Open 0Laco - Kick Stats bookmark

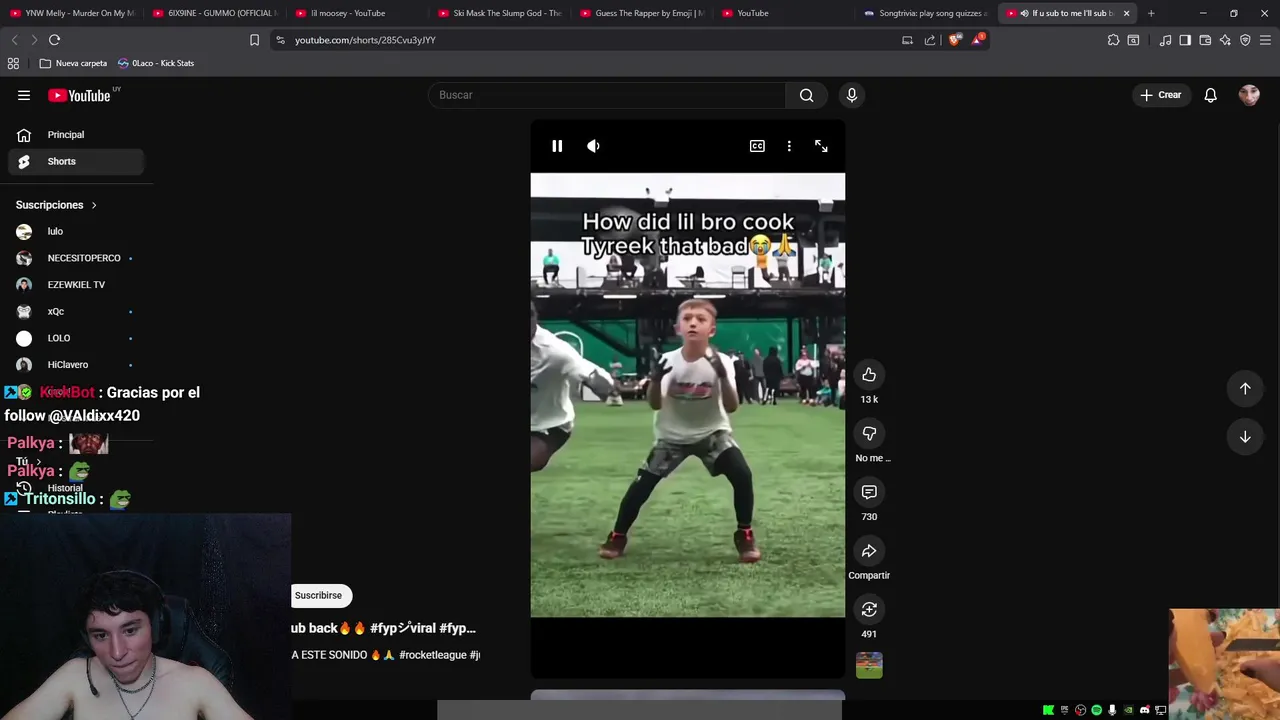coord(155,63)
